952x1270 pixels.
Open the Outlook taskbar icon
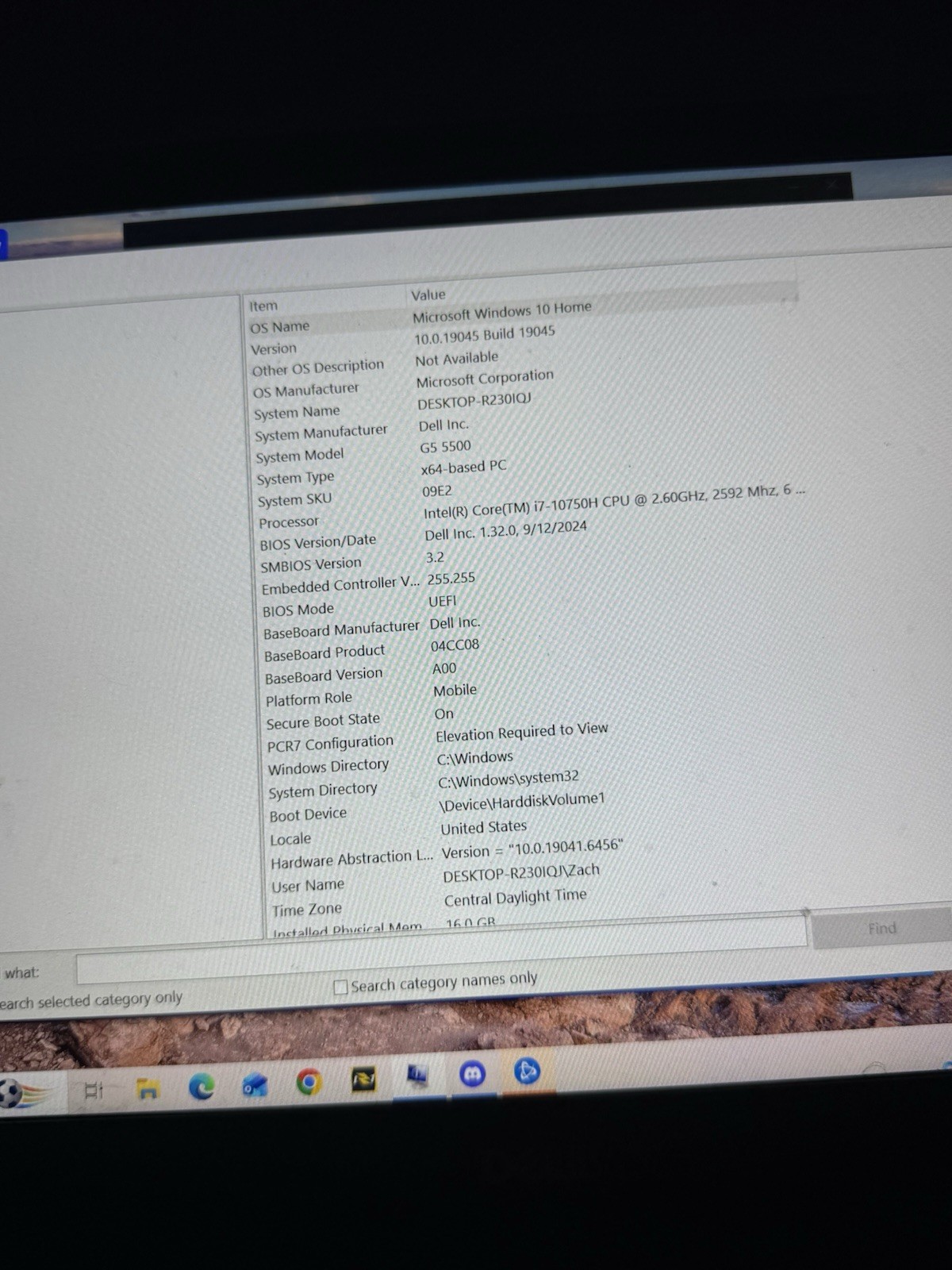tap(255, 1084)
